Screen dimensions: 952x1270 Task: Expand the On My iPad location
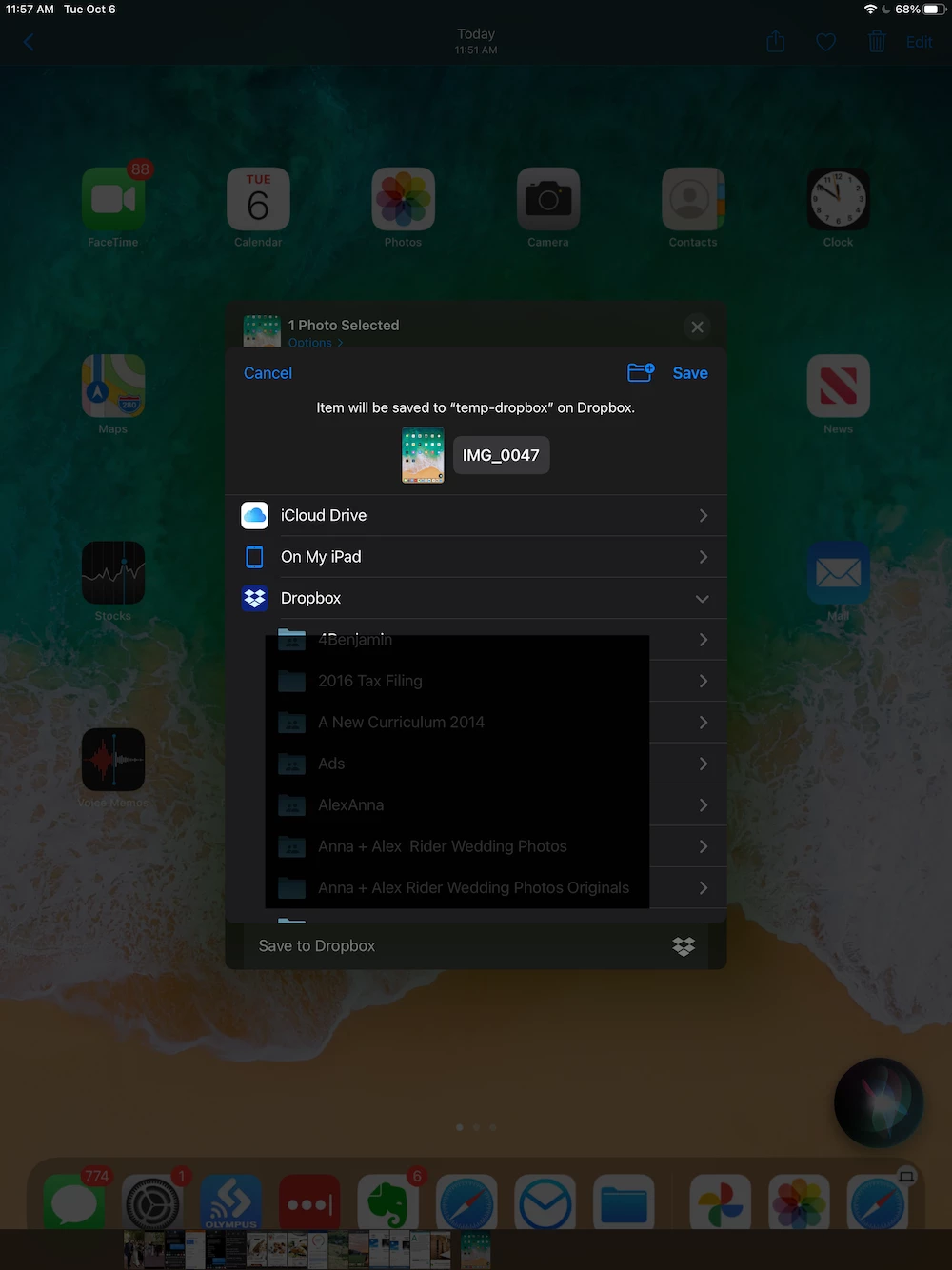pyautogui.click(x=476, y=557)
